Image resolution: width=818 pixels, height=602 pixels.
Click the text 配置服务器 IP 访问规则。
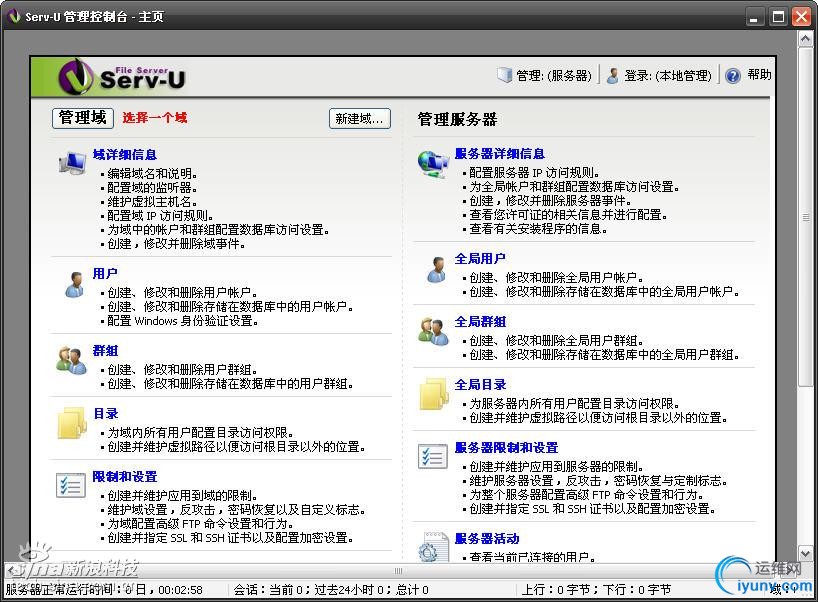pyautogui.click(x=535, y=173)
